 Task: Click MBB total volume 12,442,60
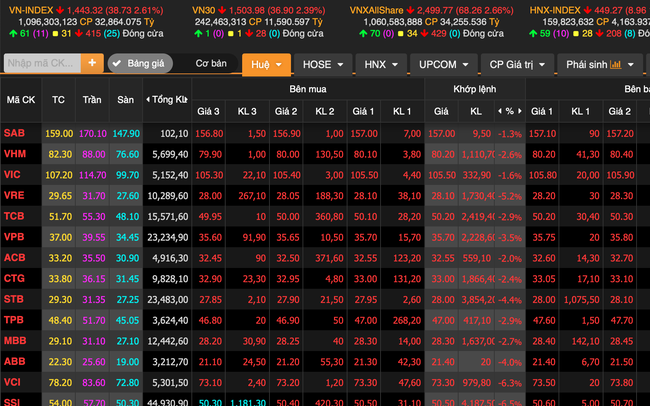point(167,341)
